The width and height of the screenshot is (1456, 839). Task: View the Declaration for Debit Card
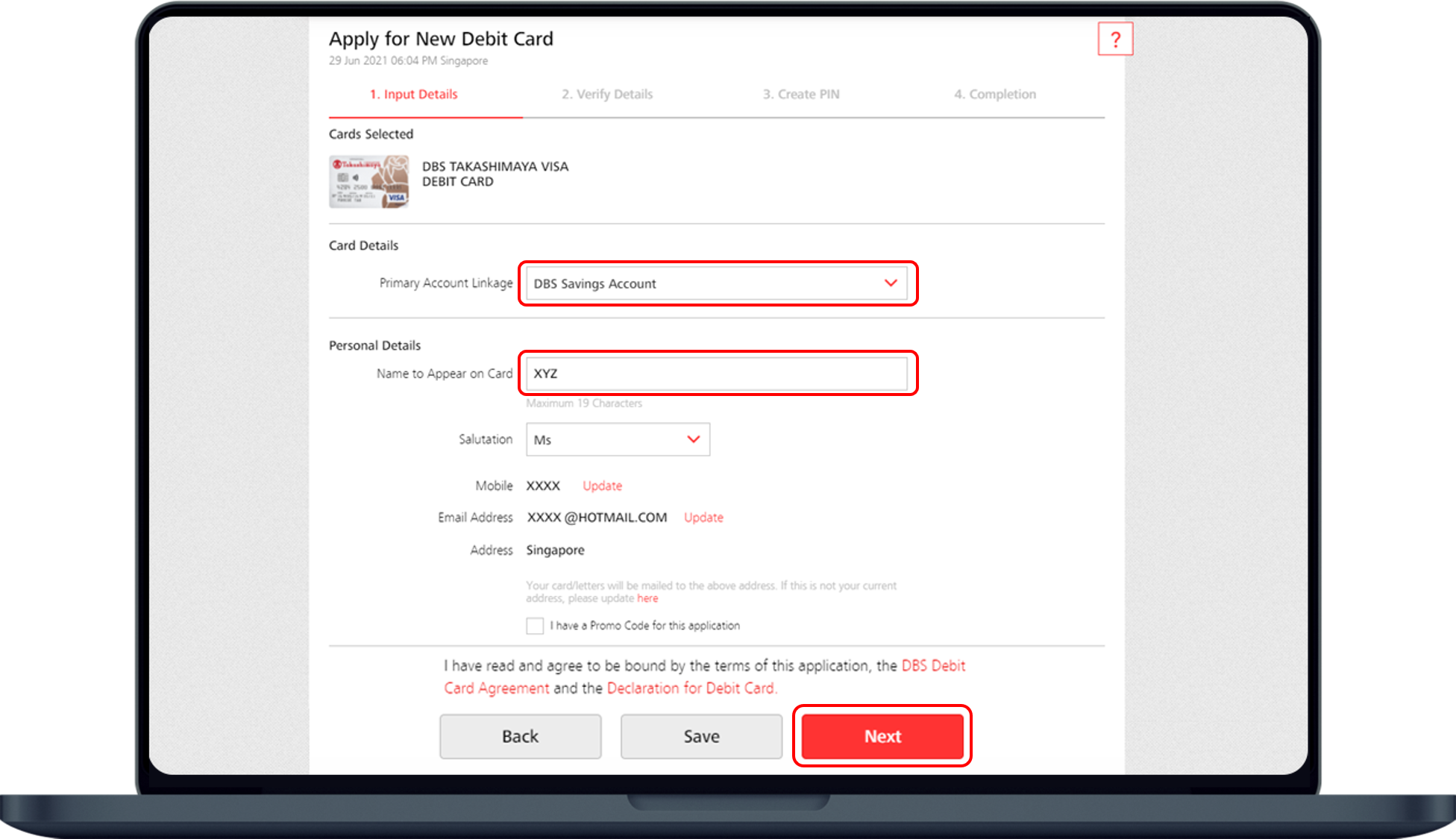tap(691, 688)
